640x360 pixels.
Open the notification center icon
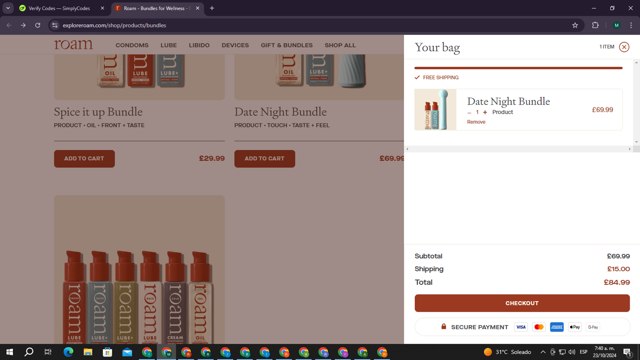coord(627,352)
